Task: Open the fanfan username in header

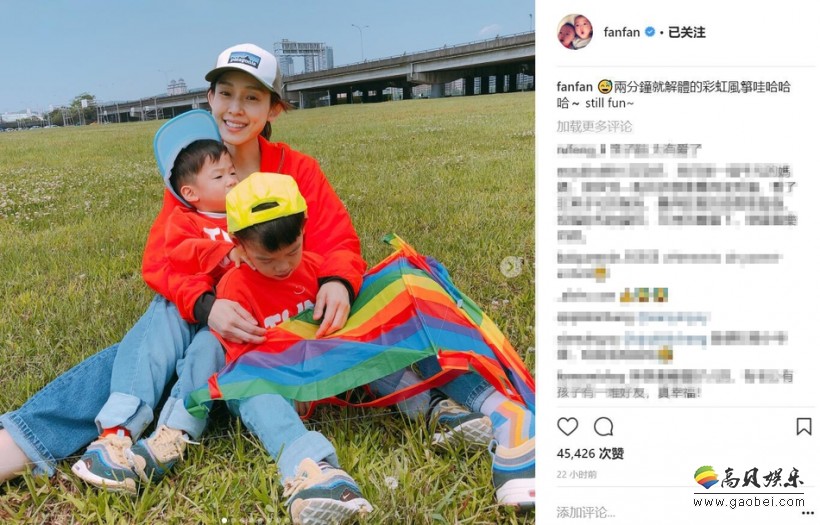Action: [621, 32]
